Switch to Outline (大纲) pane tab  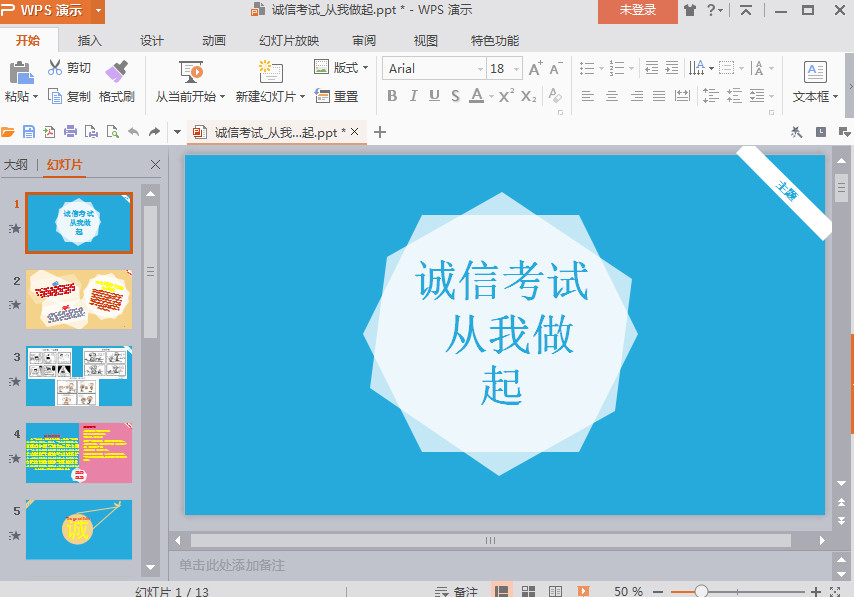(x=15, y=165)
